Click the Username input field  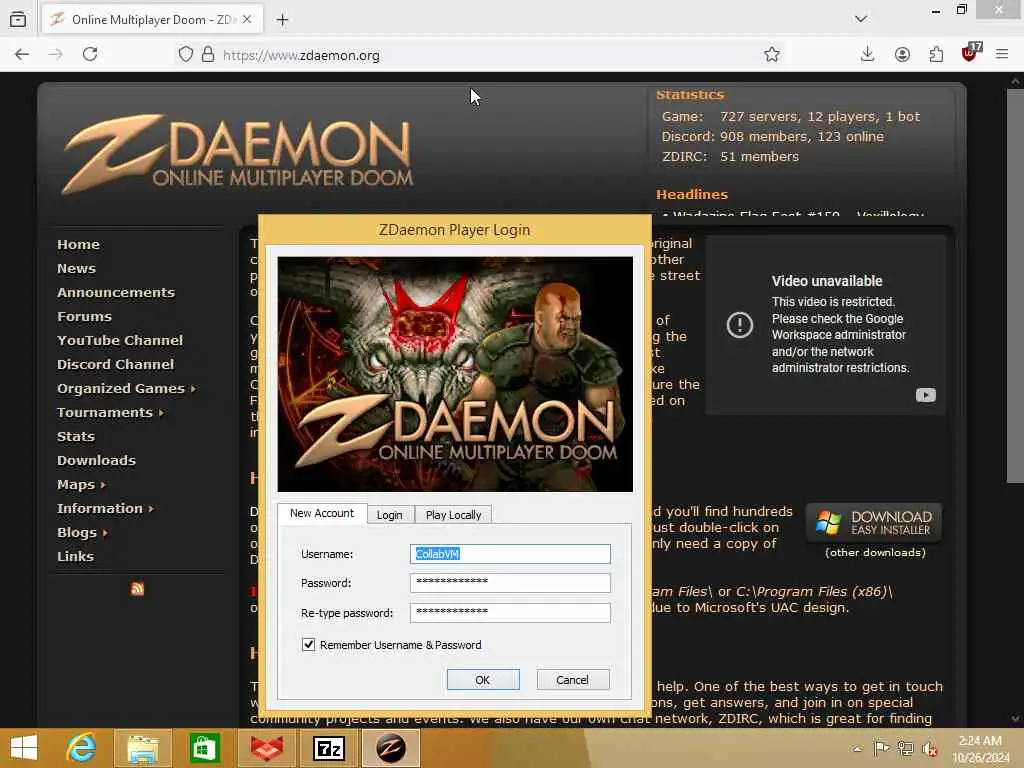coord(510,554)
